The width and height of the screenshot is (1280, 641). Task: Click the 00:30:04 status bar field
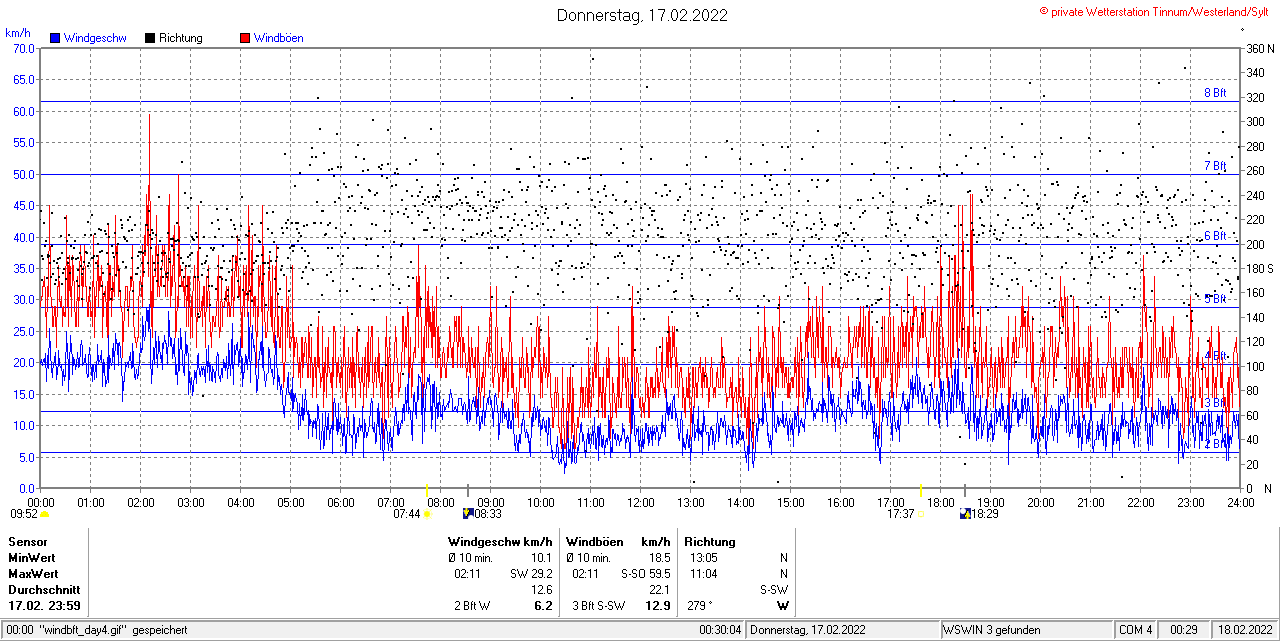pyautogui.click(x=721, y=630)
